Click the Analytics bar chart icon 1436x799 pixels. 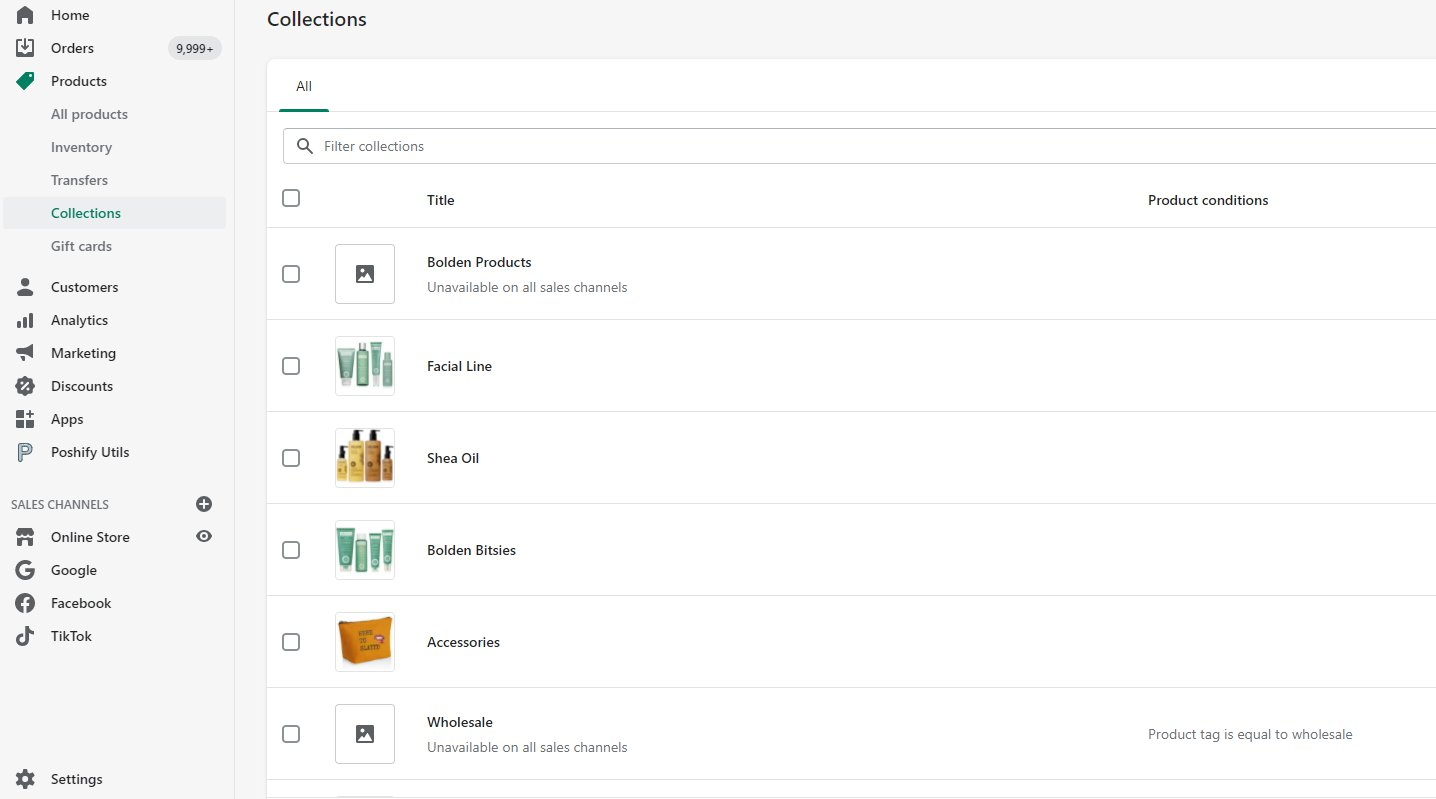click(x=25, y=320)
